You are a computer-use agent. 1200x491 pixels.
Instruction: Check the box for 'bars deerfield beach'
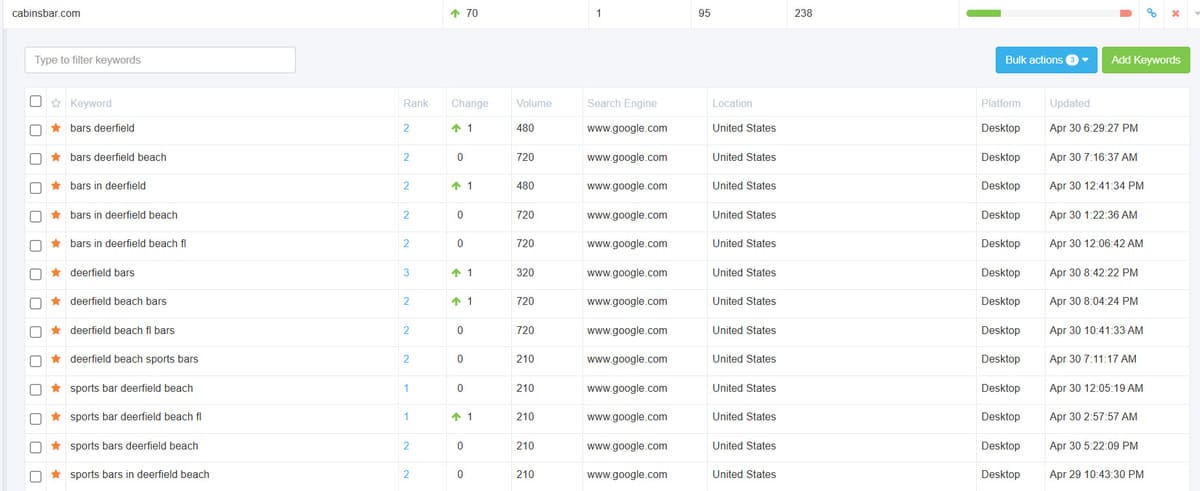36,158
